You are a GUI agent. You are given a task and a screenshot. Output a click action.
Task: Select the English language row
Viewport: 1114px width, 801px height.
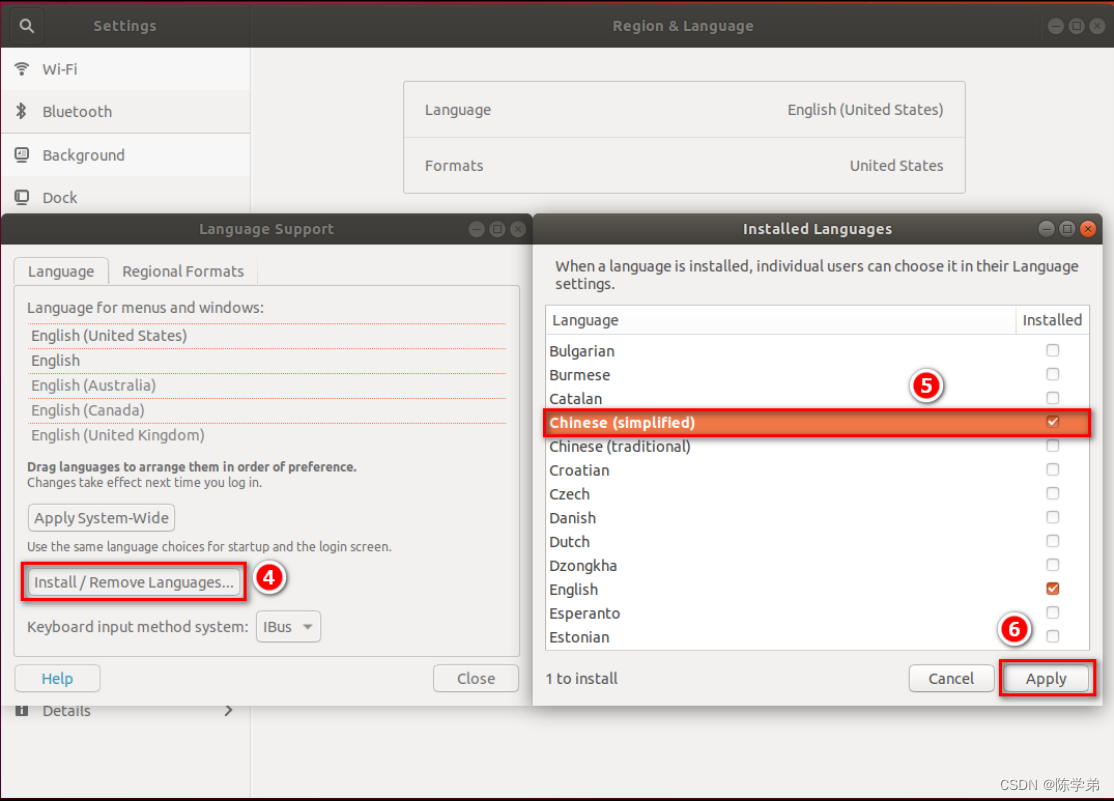pos(817,589)
